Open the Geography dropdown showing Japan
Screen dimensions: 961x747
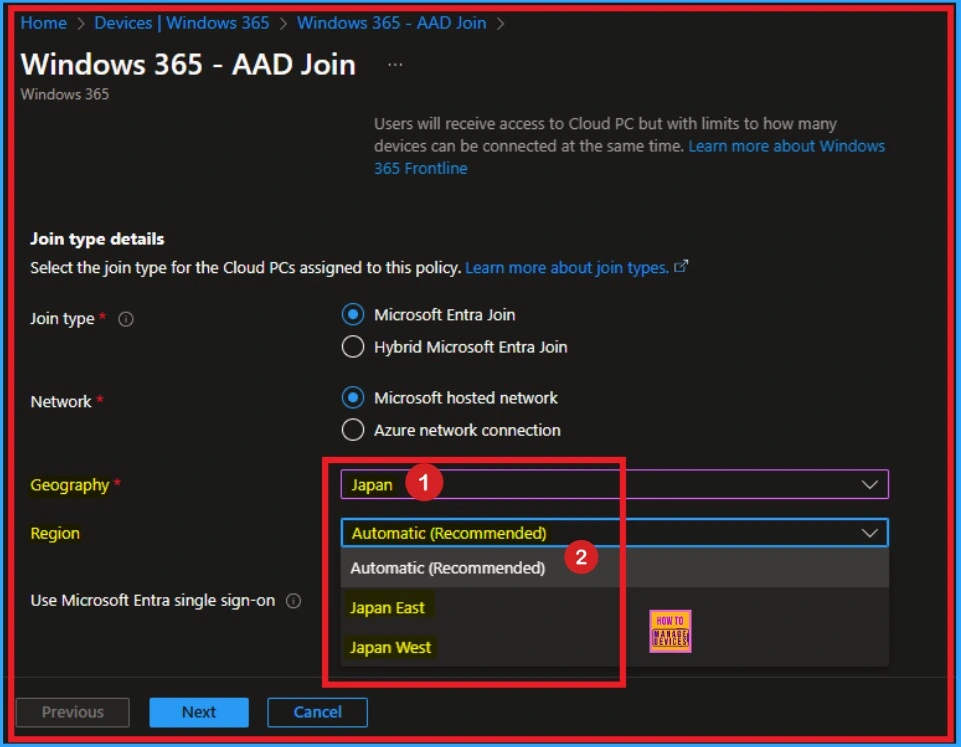[614, 485]
